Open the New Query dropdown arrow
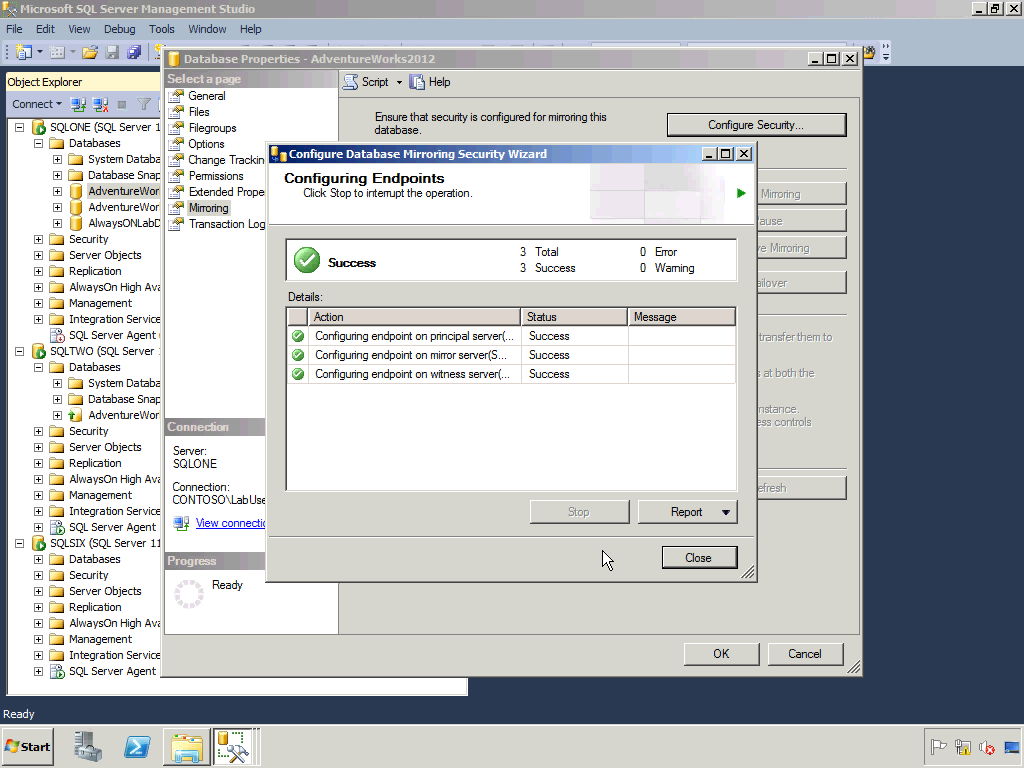 40,52
